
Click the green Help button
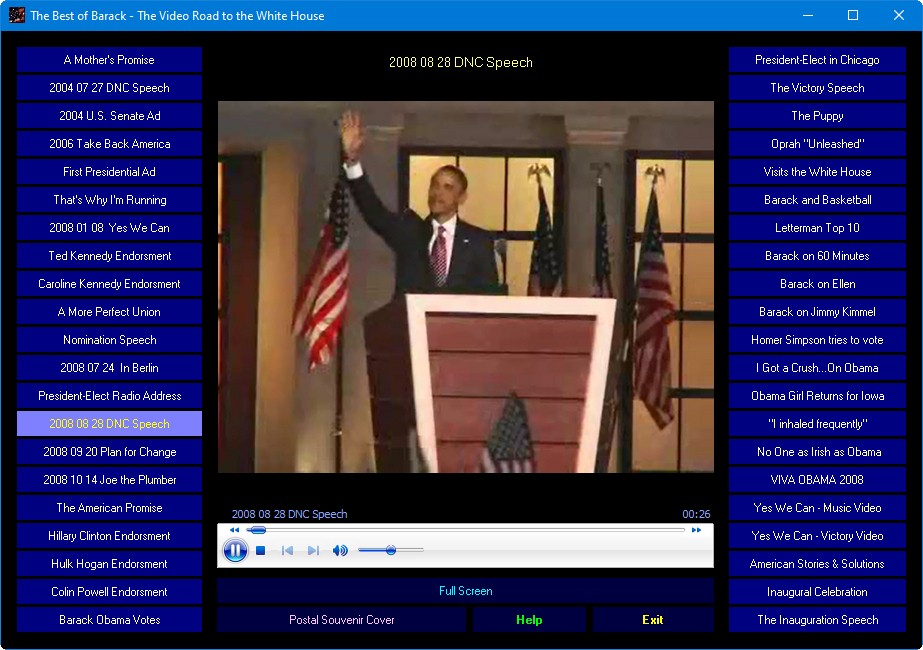pos(529,619)
